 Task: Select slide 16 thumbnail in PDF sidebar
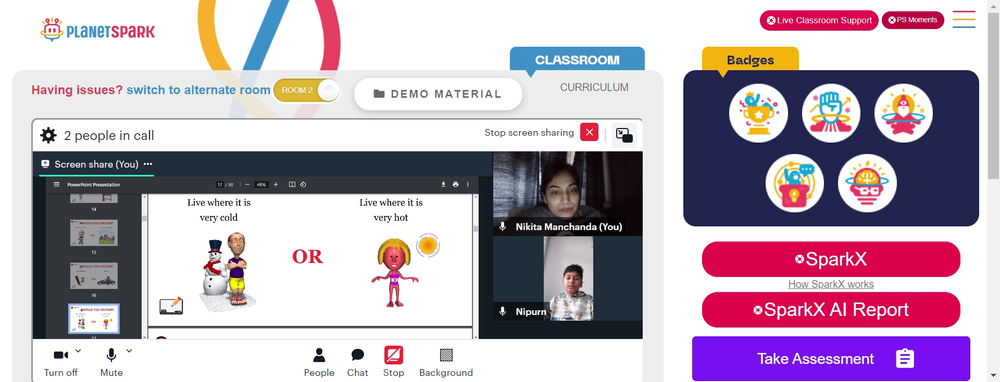tap(94, 275)
